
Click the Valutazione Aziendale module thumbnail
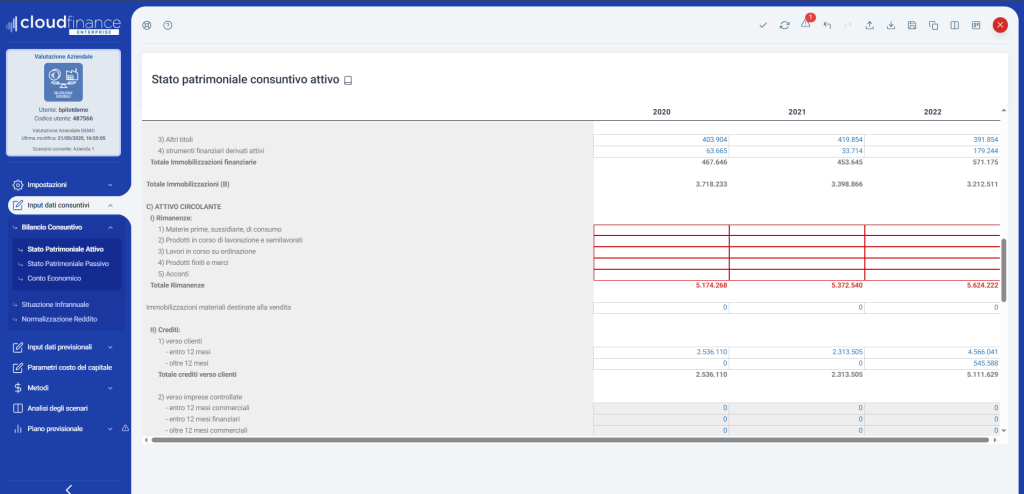click(x=63, y=82)
